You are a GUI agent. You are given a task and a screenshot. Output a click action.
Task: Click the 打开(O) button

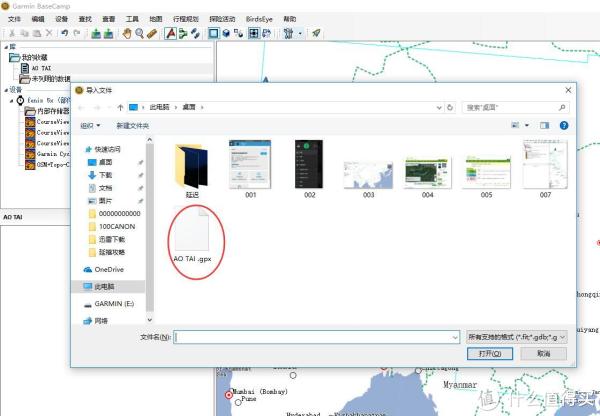pyautogui.click(x=490, y=354)
